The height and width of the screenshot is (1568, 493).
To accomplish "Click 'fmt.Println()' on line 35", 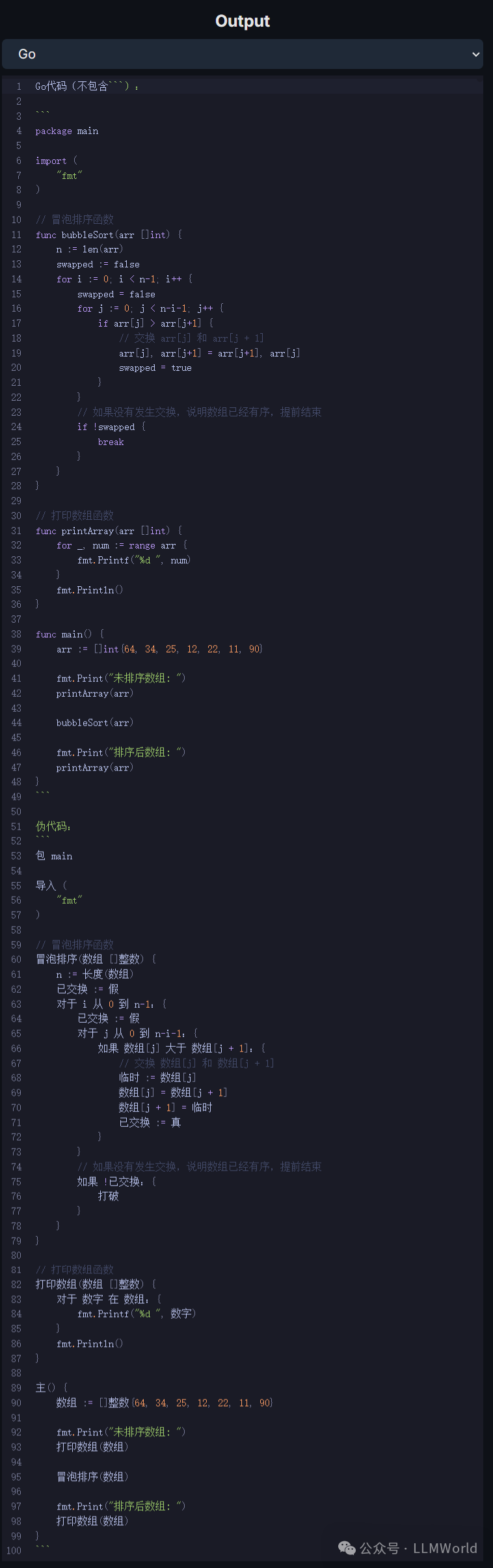I will tap(90, 590).
